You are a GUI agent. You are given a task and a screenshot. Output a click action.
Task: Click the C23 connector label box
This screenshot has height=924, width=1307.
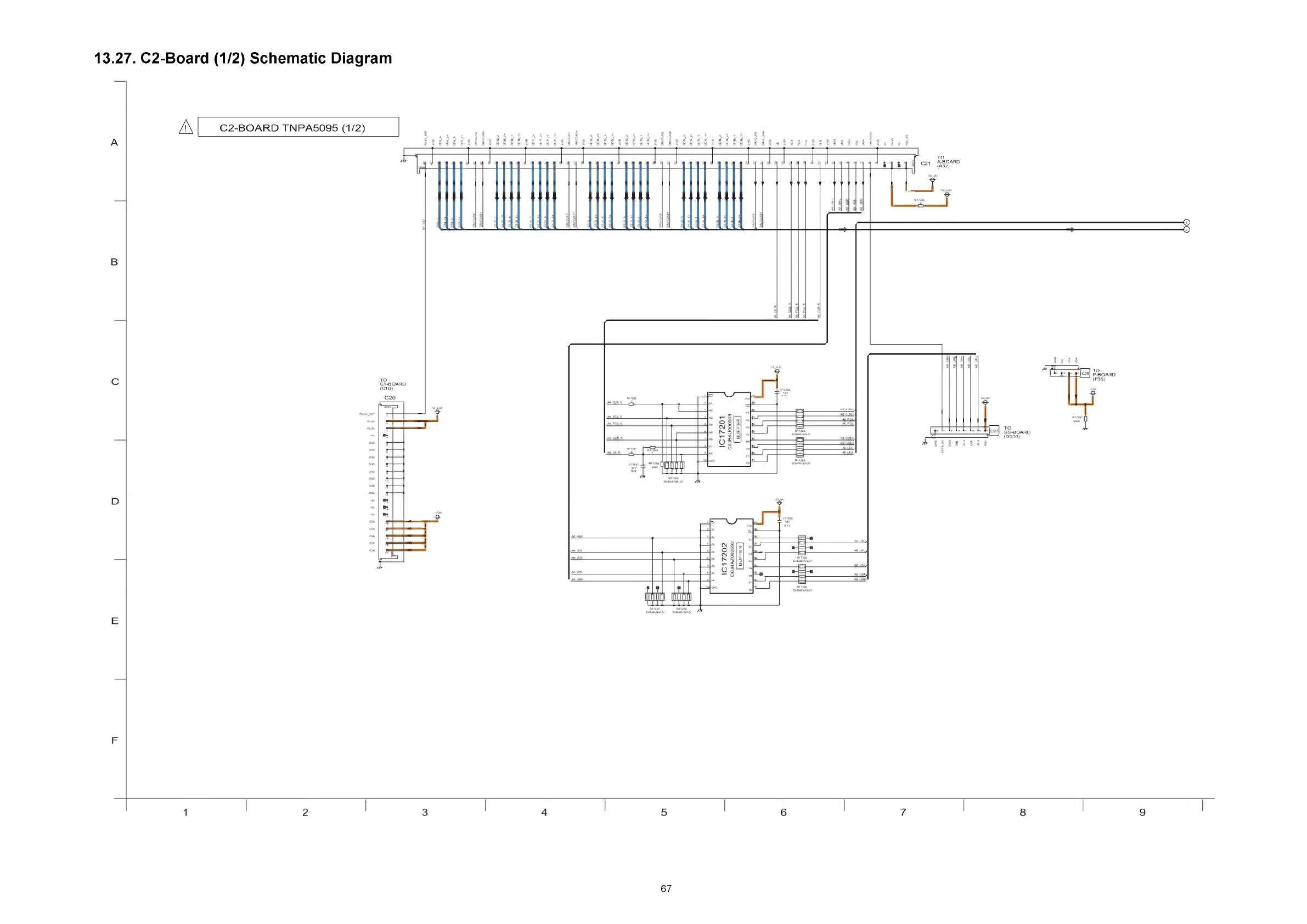tap(994, 431)
